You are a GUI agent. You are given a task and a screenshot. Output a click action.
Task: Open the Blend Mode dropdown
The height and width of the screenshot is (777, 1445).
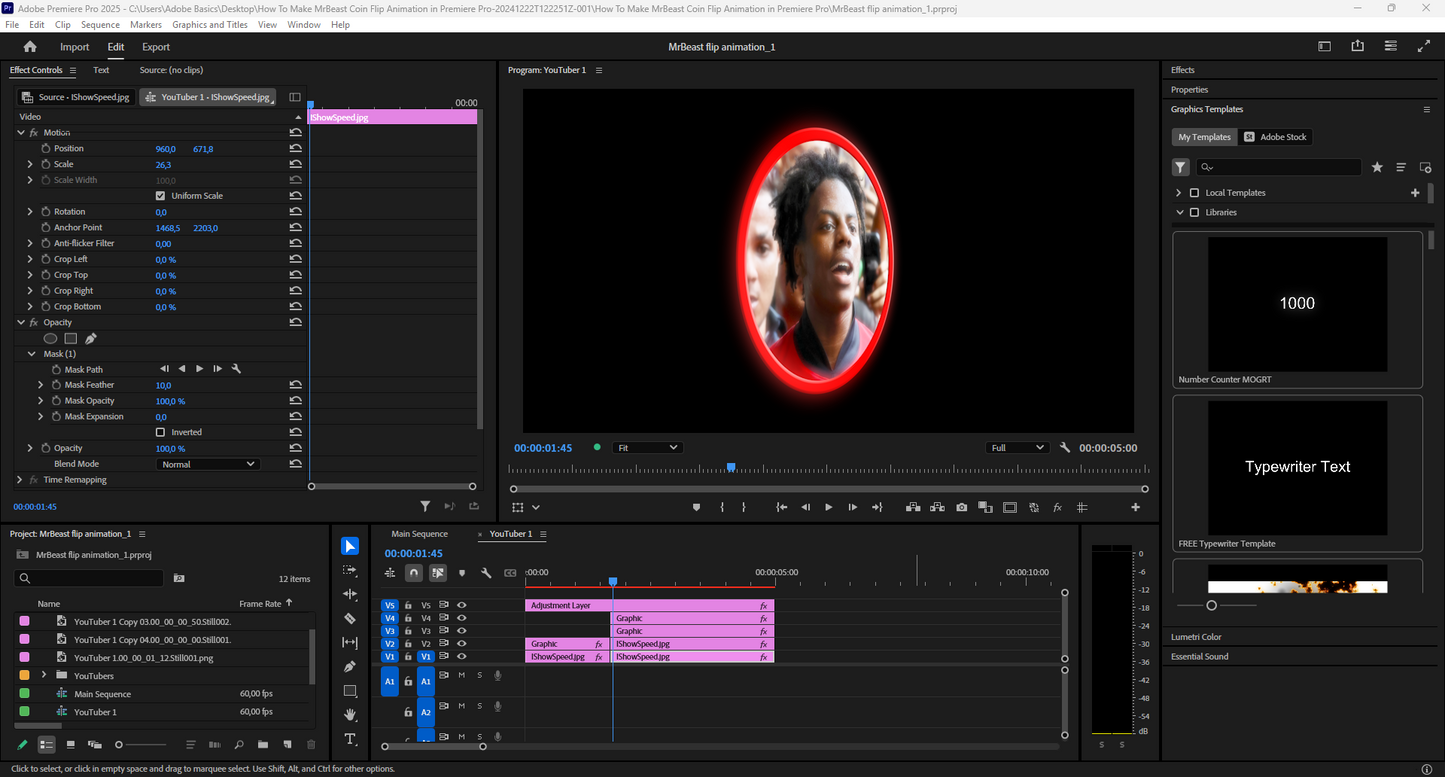208,464
